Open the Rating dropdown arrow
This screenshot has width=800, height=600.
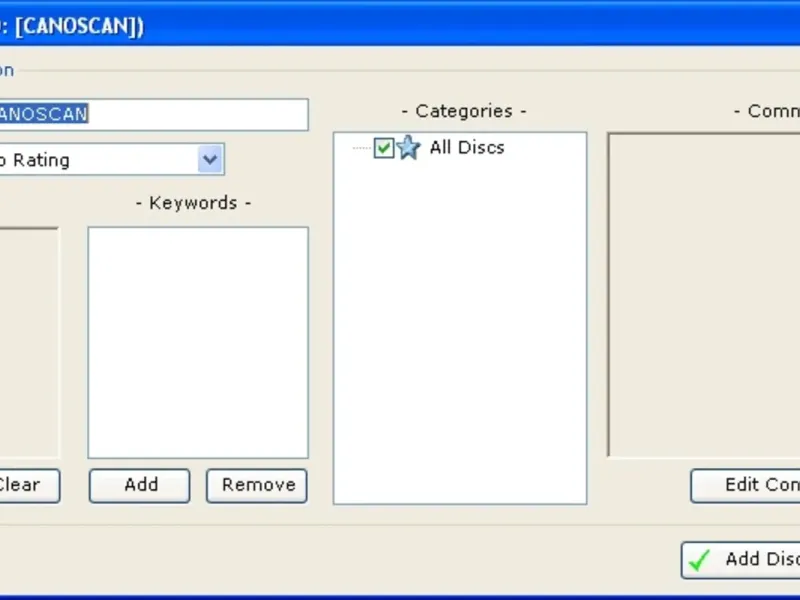pos(210,160)
